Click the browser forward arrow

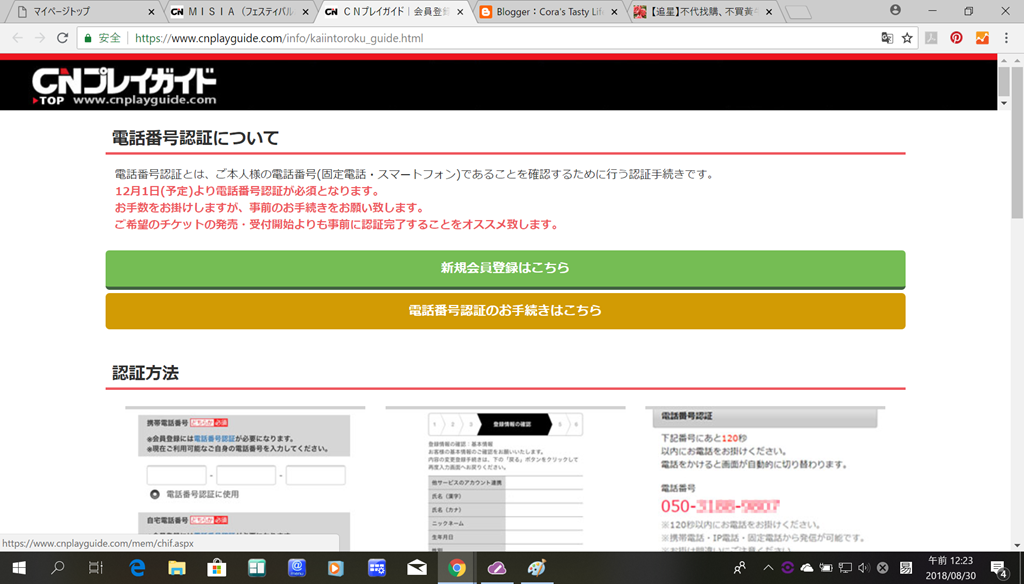pos(40,38)
